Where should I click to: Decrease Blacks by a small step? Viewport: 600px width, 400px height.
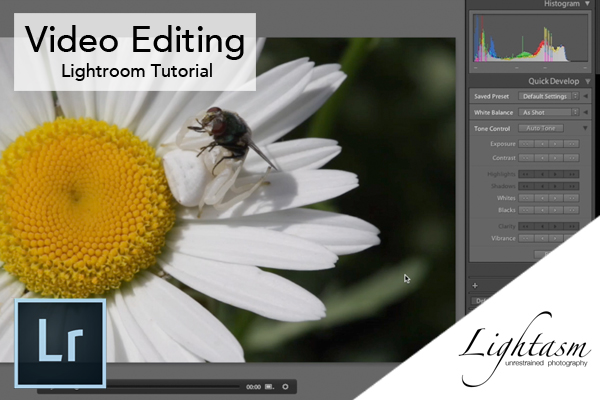tap(541, 210)
